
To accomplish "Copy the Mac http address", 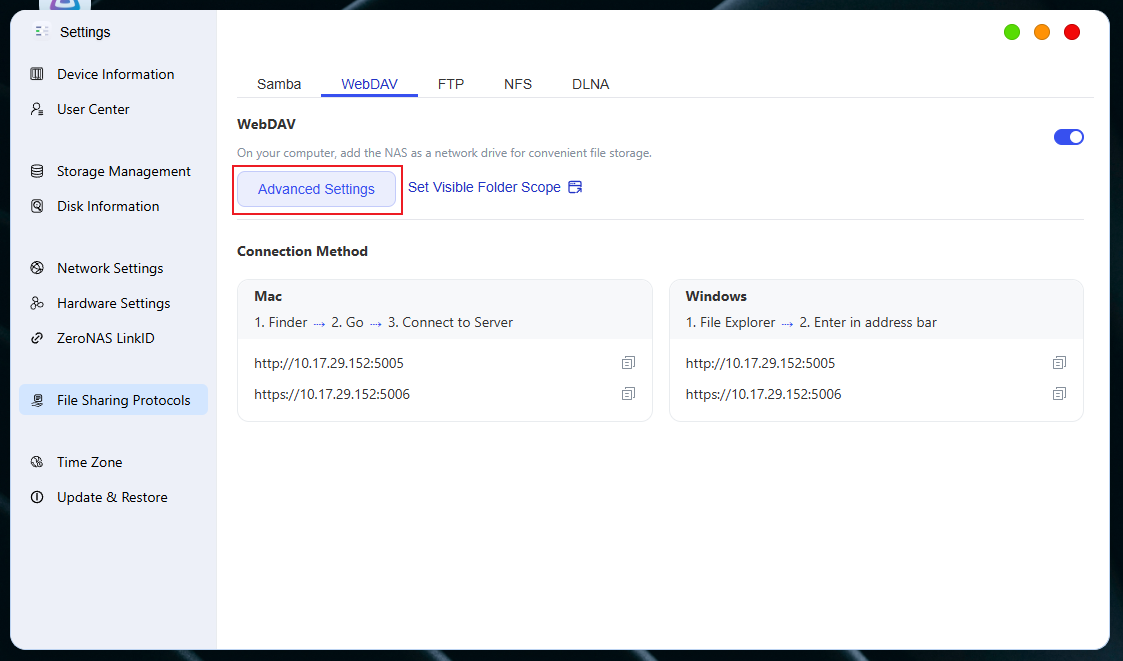I will click(628, 363).
